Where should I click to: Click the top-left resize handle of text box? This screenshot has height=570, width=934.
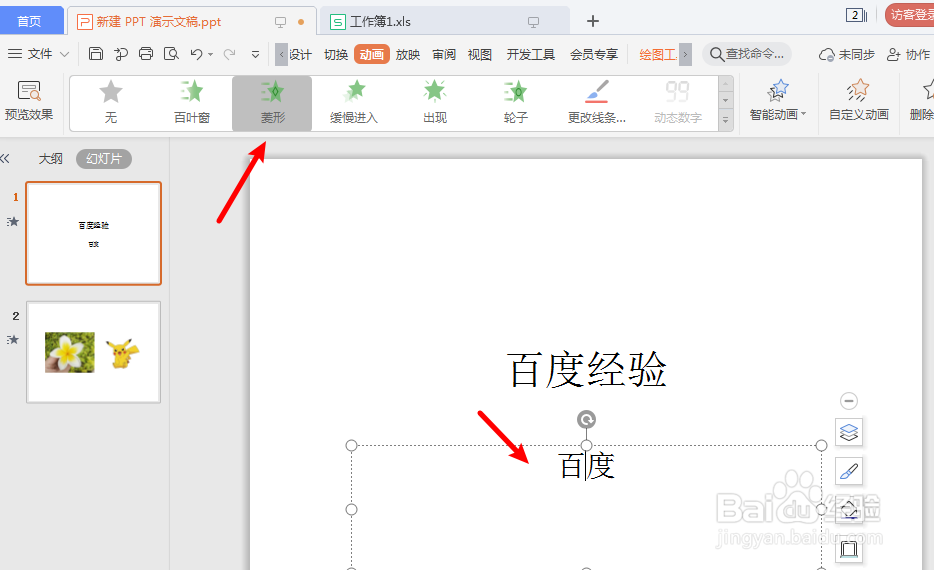351,446
